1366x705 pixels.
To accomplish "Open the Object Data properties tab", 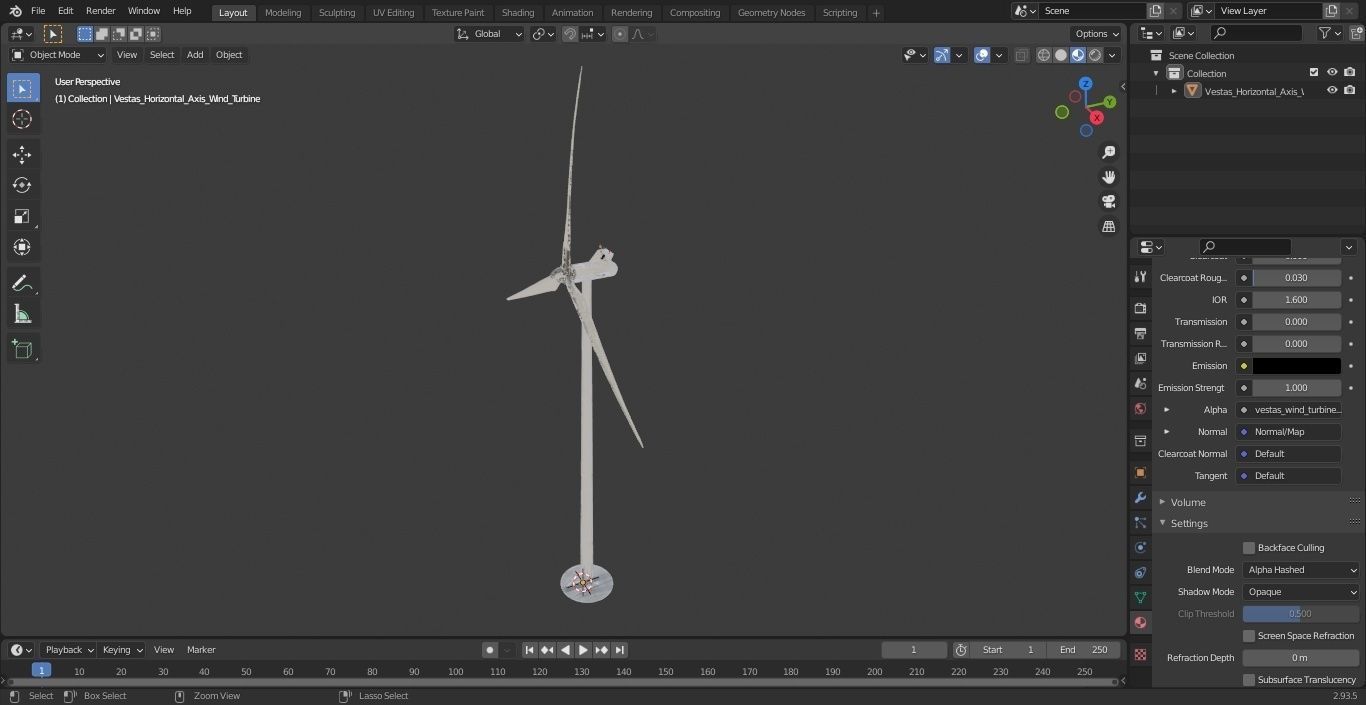I will (1140, 597).
